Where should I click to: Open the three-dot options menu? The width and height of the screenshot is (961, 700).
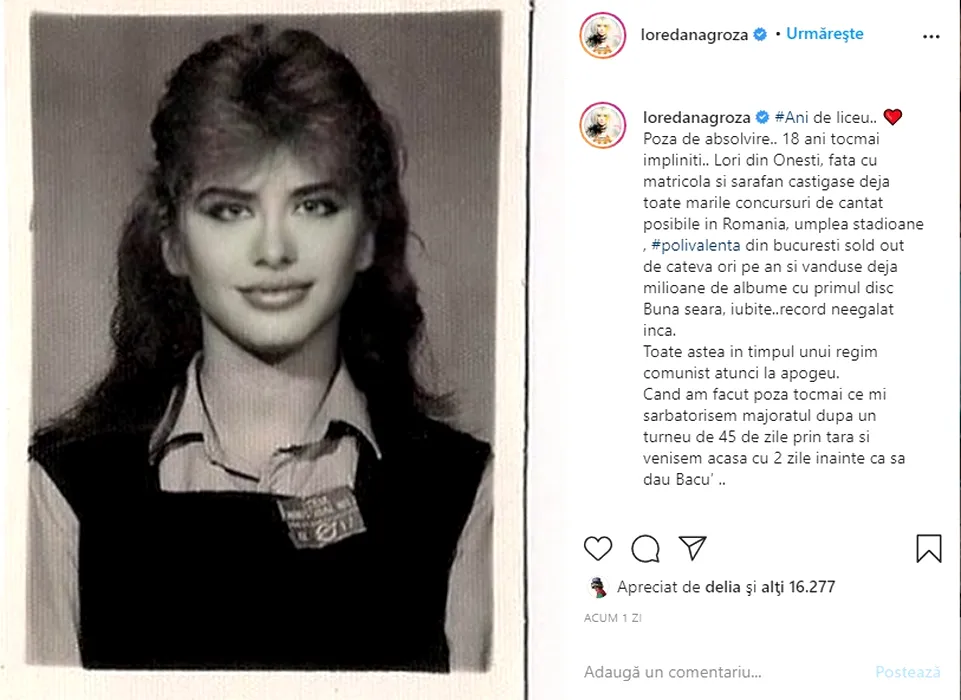pyautogui.click(x=931, y=37)
